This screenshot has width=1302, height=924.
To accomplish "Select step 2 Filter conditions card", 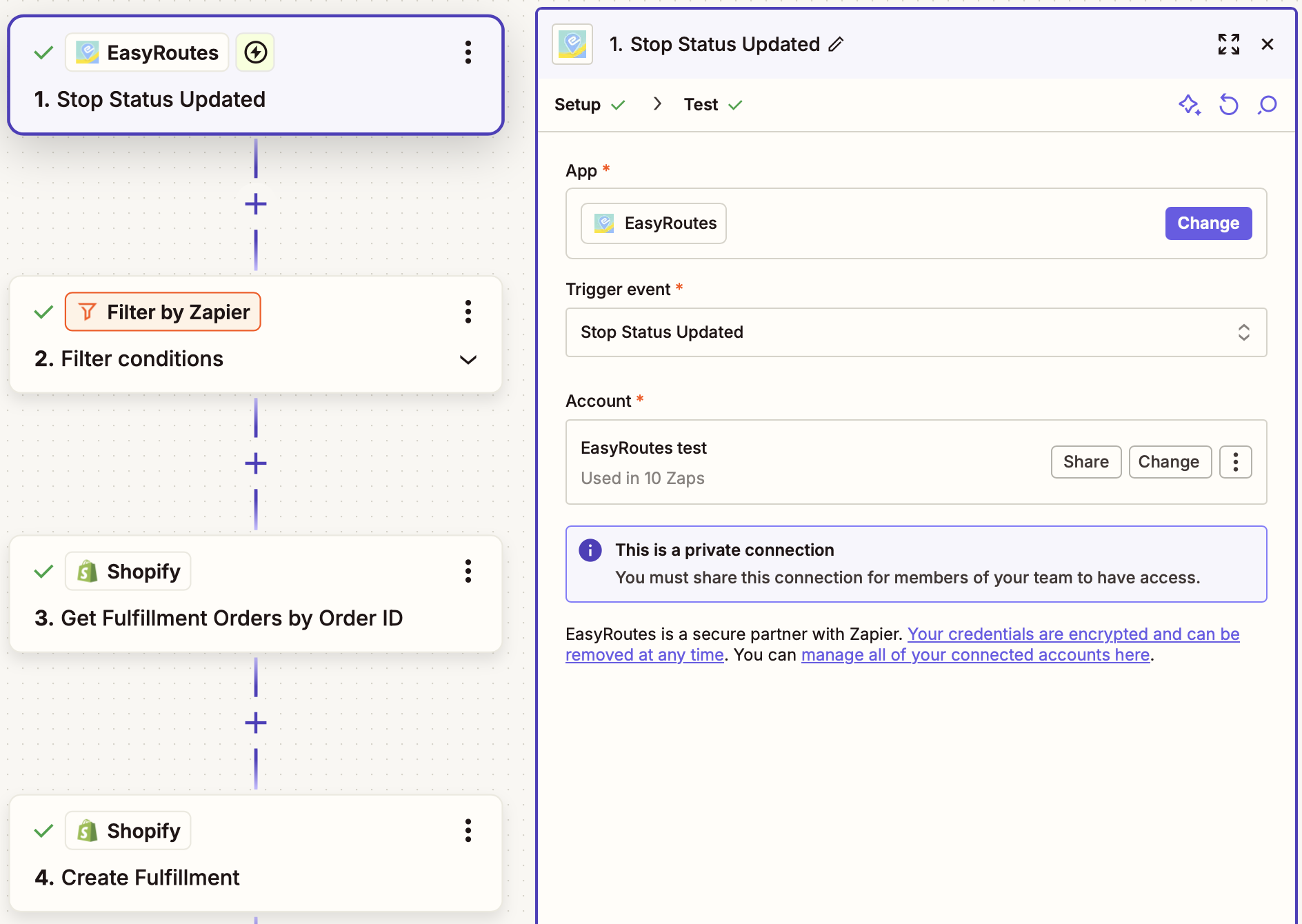I will click(x=256, y=334).
